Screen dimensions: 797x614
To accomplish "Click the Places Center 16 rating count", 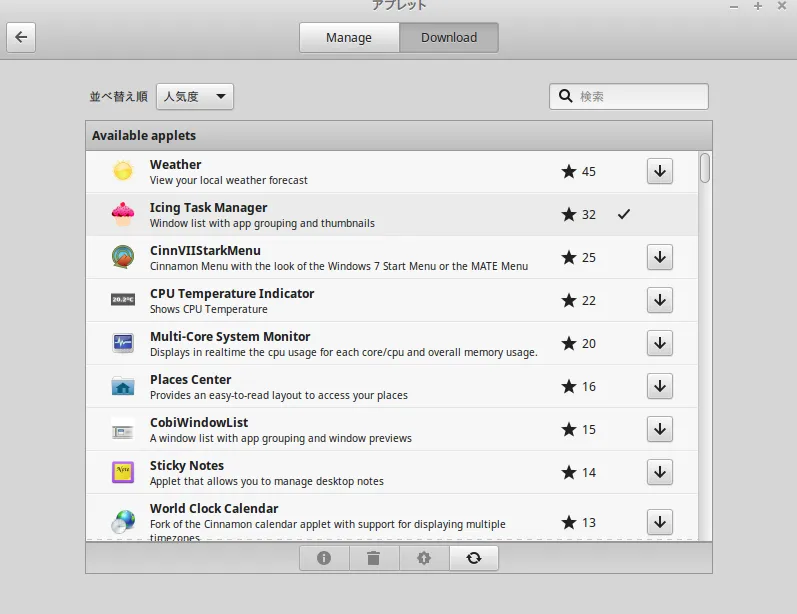I will tap(589, 387).
